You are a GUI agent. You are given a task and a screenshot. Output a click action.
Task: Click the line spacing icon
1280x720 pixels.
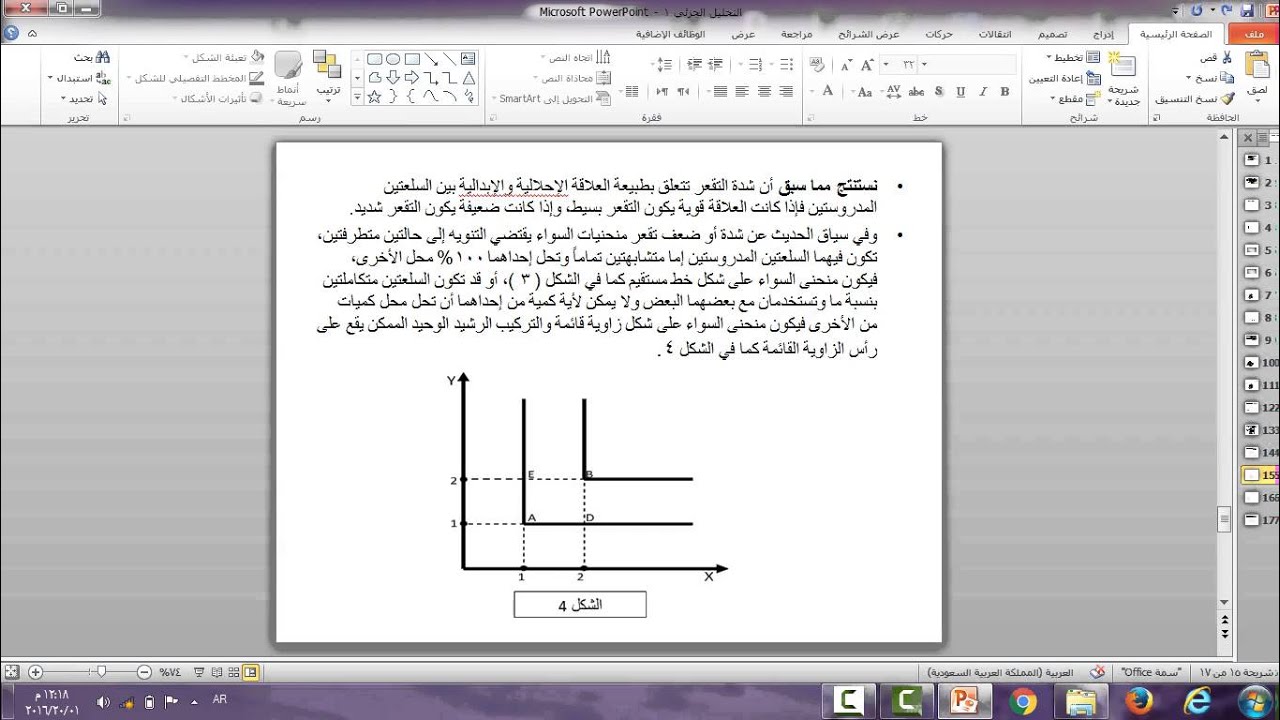coord(663,64)
